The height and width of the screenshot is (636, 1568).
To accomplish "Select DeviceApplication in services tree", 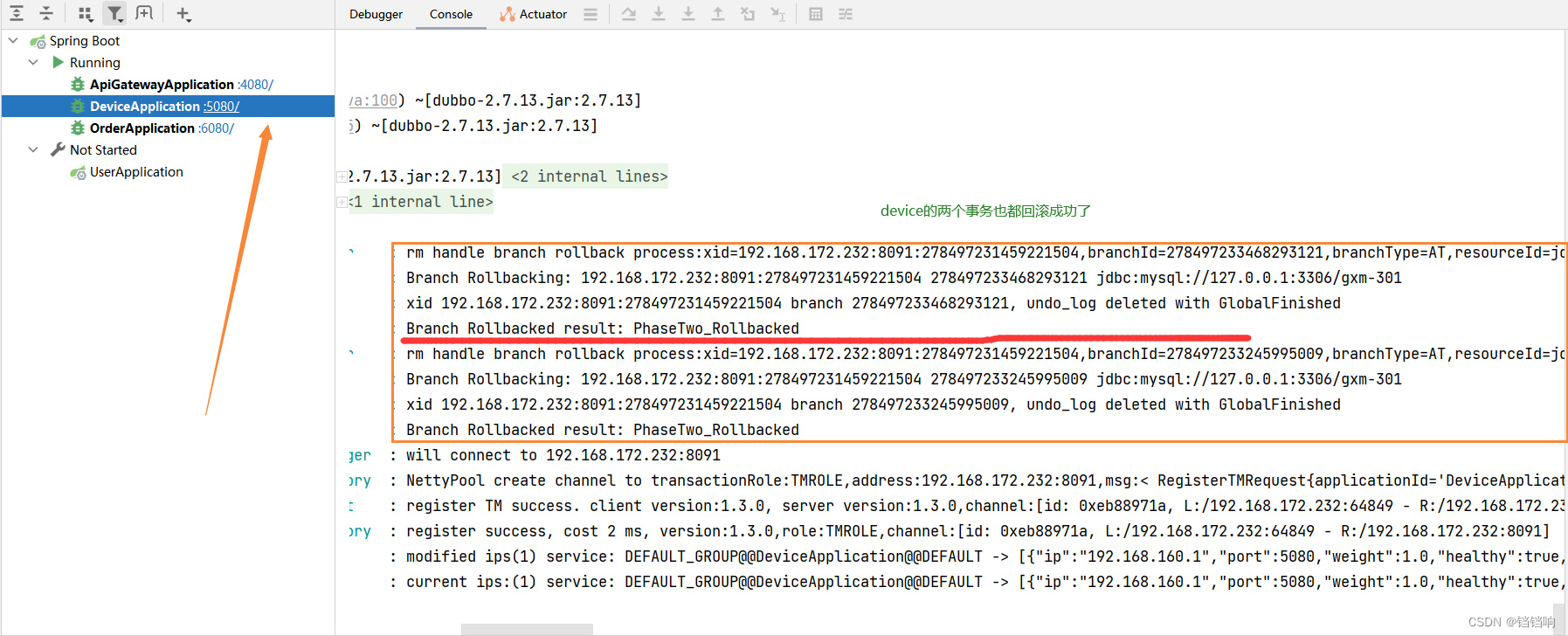I will tap(145, 106).
